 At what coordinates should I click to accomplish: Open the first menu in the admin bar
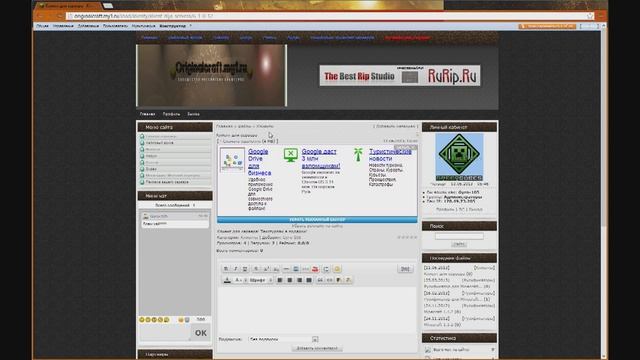pyautogui.click(x=42, y=26)
